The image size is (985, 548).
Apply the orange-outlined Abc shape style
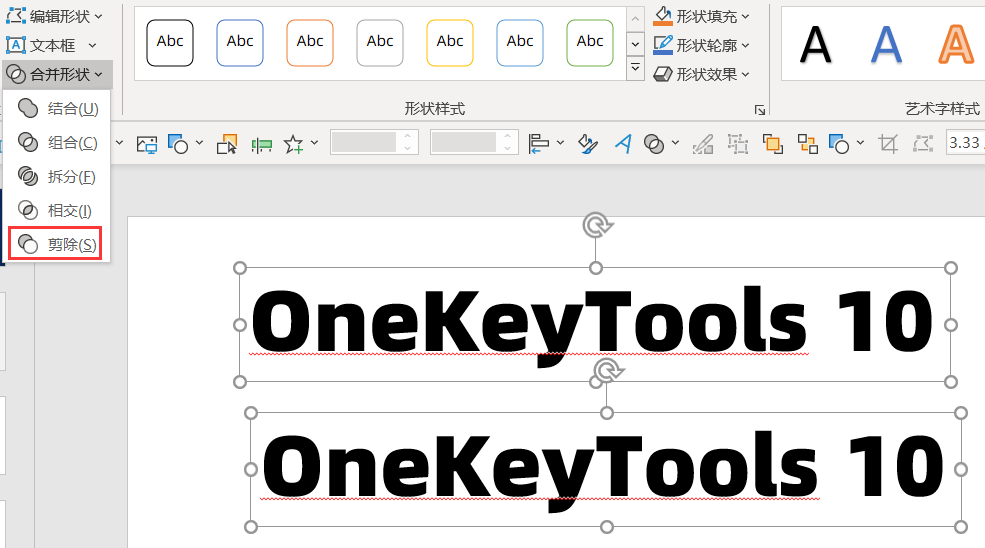point(310,42)
